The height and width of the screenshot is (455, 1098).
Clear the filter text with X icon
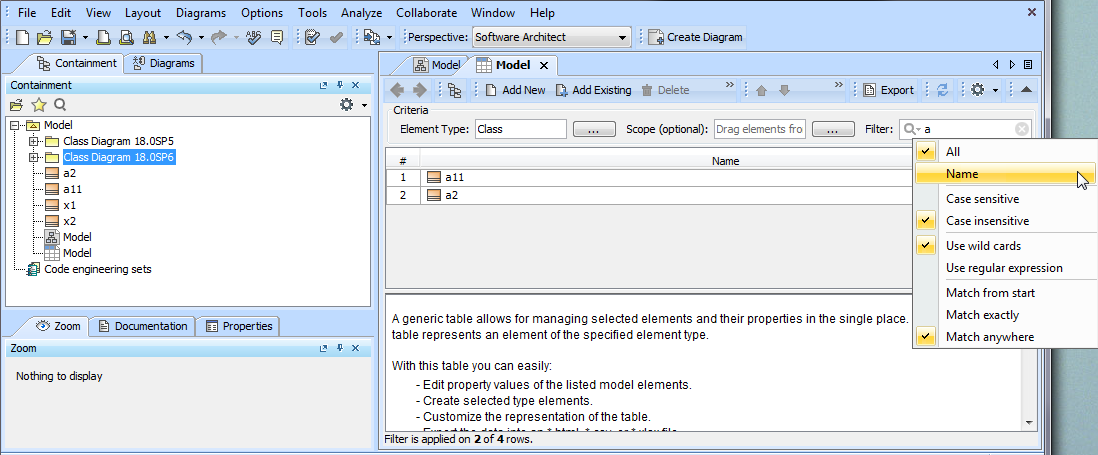(1022, 129)
